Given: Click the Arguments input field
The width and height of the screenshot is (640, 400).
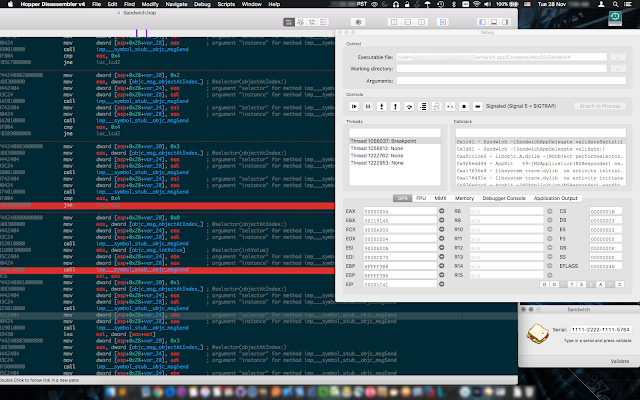Looking at the screenshot, I should (x=511, y=81).
